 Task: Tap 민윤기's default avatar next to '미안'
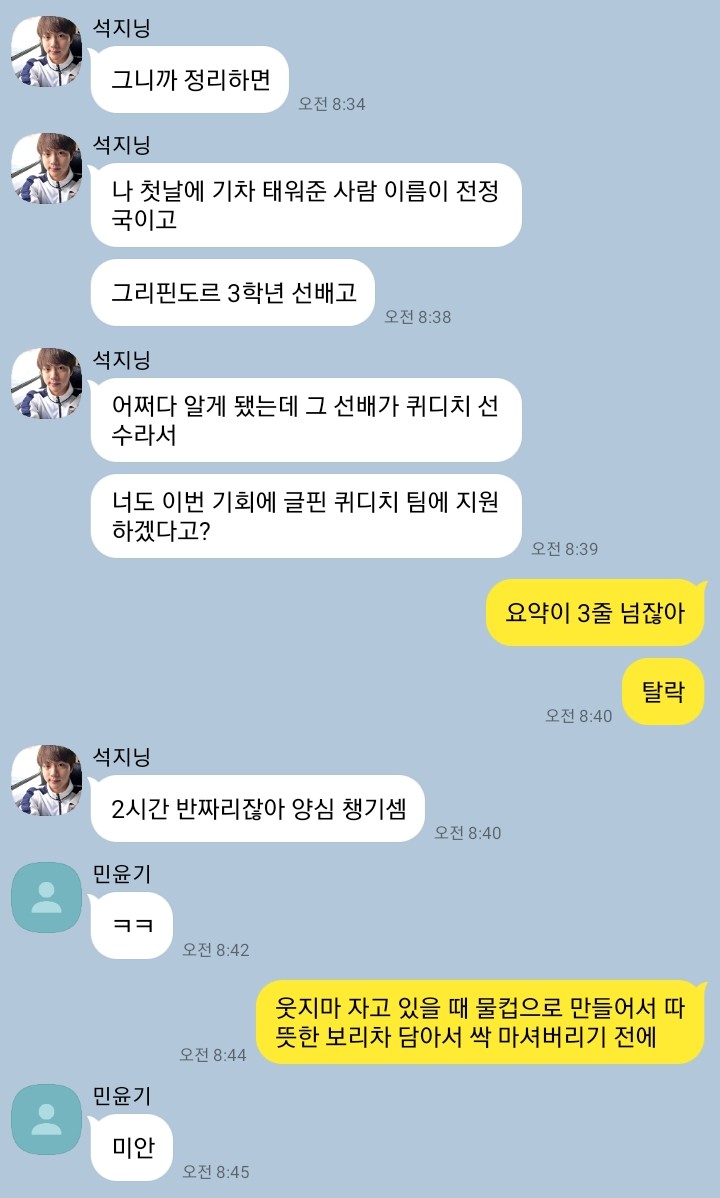(47, 1119)
